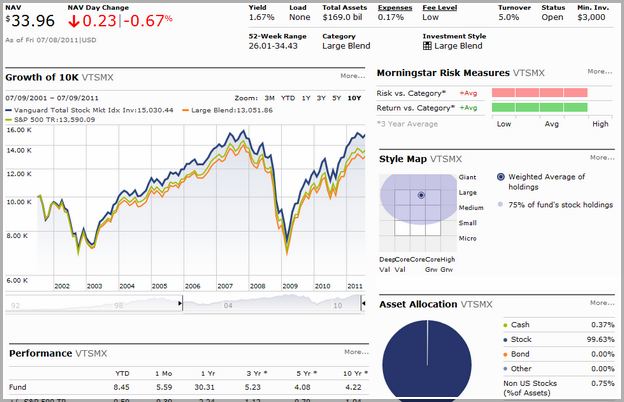Viewport: 624px width, 402px height.
Task: Open More link for Growth of 10K
Action: click(353, 76)
